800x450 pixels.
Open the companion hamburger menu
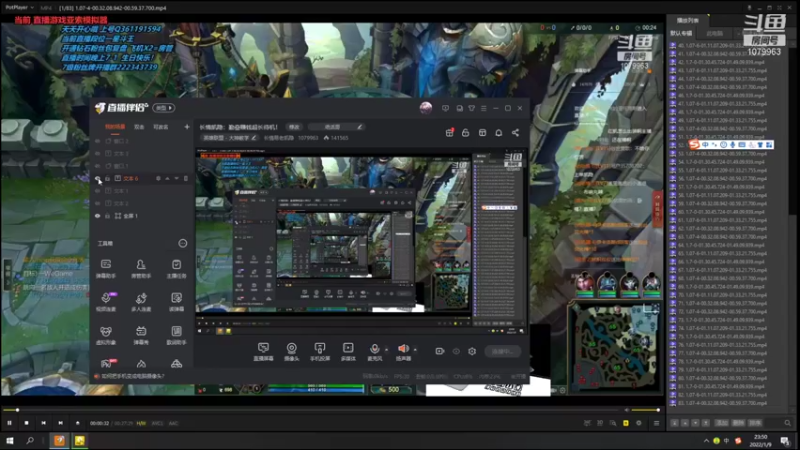pos(484,108)
